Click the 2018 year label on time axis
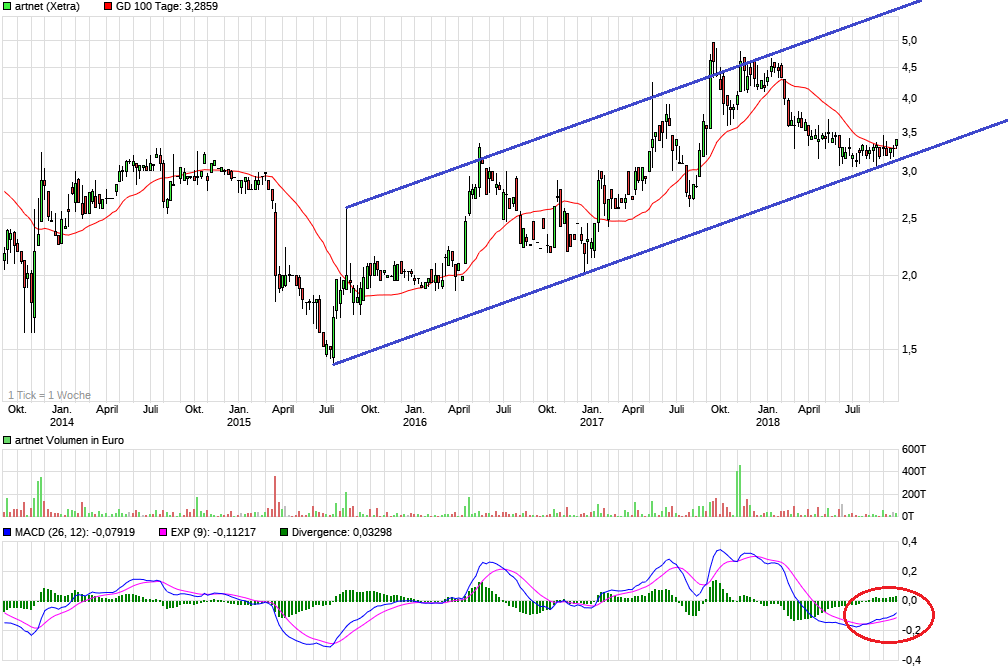The width and height of the screenshot is (1008, 670). click(x=767, y=422)
